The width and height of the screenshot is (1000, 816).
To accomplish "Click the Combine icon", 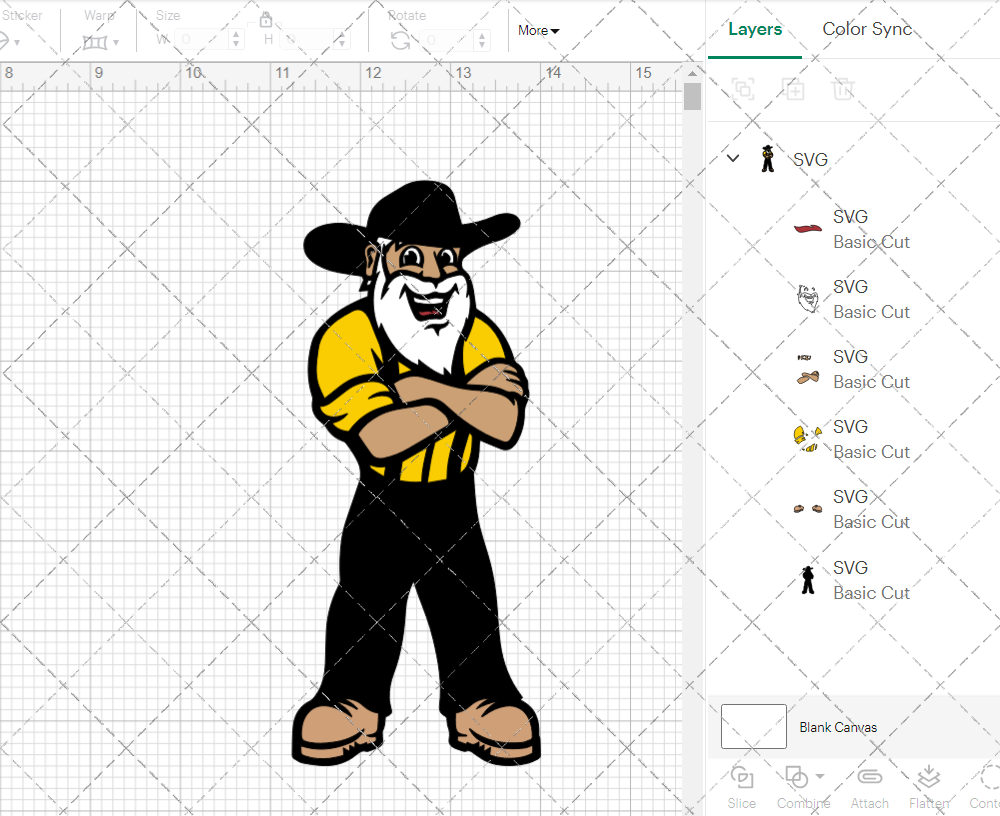I will coord(797,776).
